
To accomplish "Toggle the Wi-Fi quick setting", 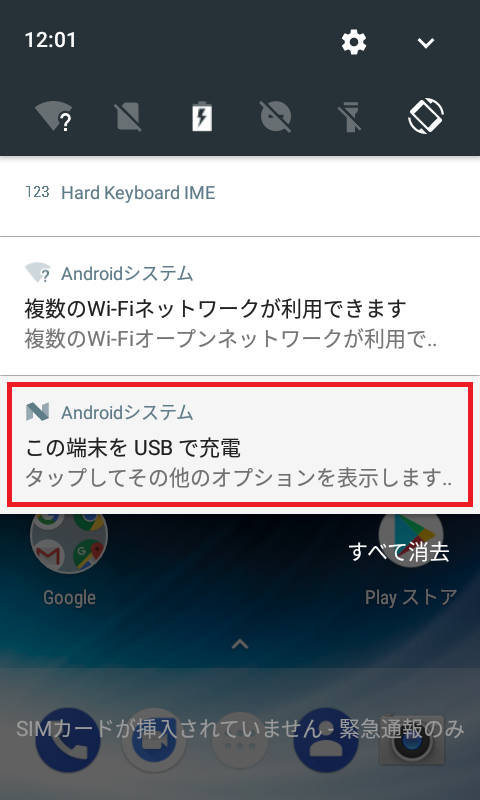I will (x=54, y=117).
